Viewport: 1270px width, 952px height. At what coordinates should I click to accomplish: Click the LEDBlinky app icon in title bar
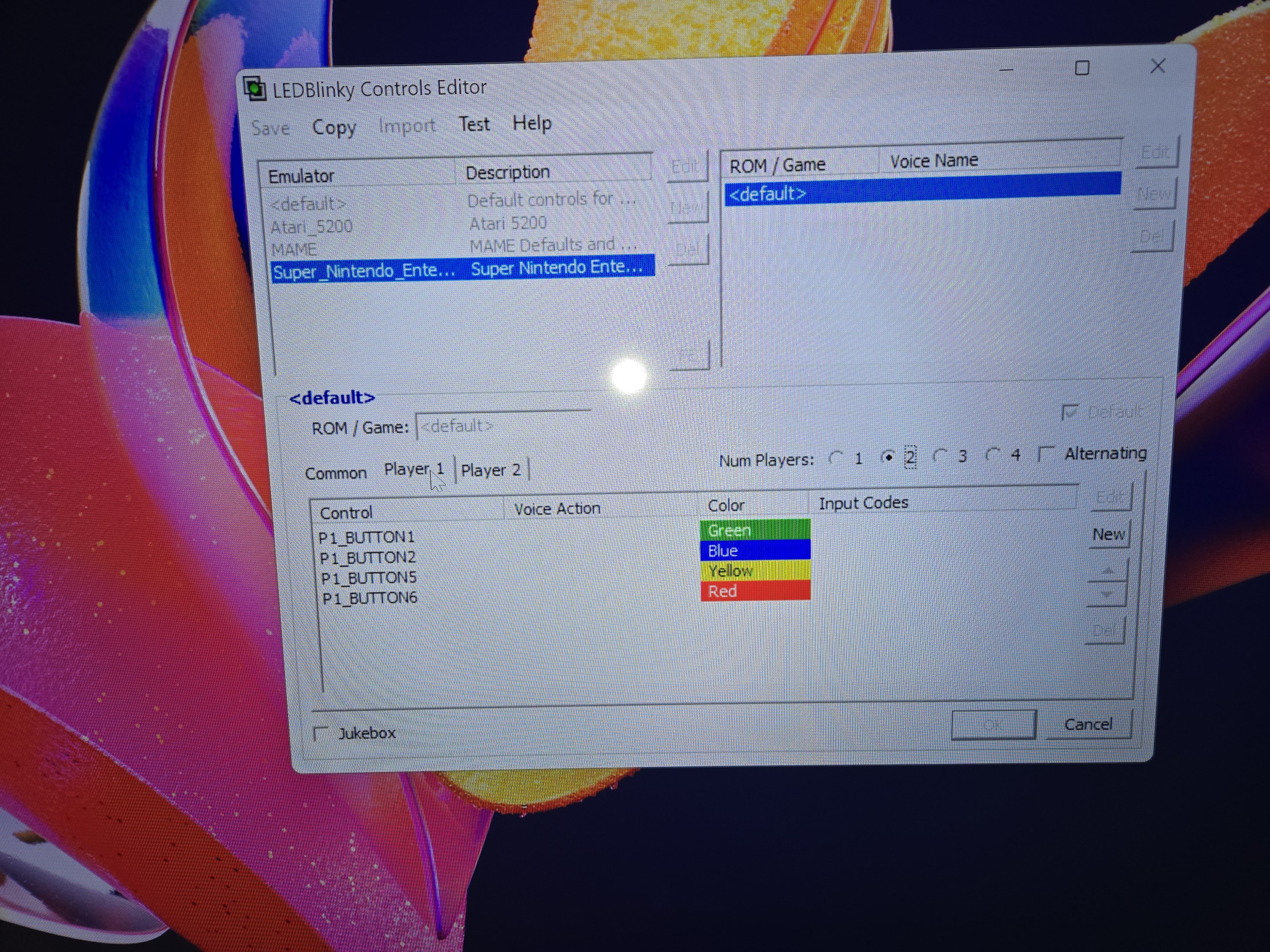tap(254, 89)
